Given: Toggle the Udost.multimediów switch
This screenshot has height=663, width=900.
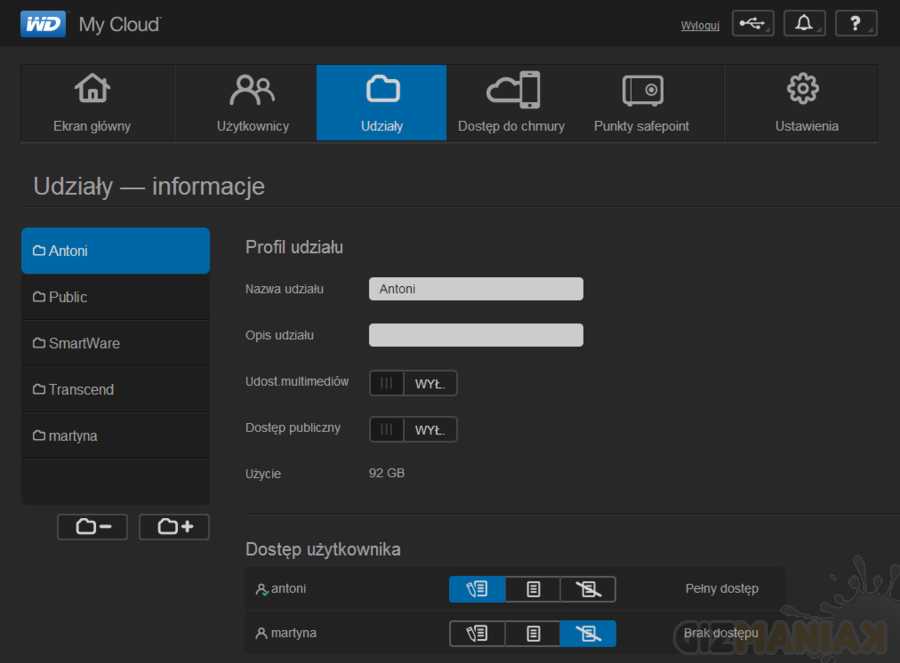Looking at the screenshot, I should click(x=413, y=383).
